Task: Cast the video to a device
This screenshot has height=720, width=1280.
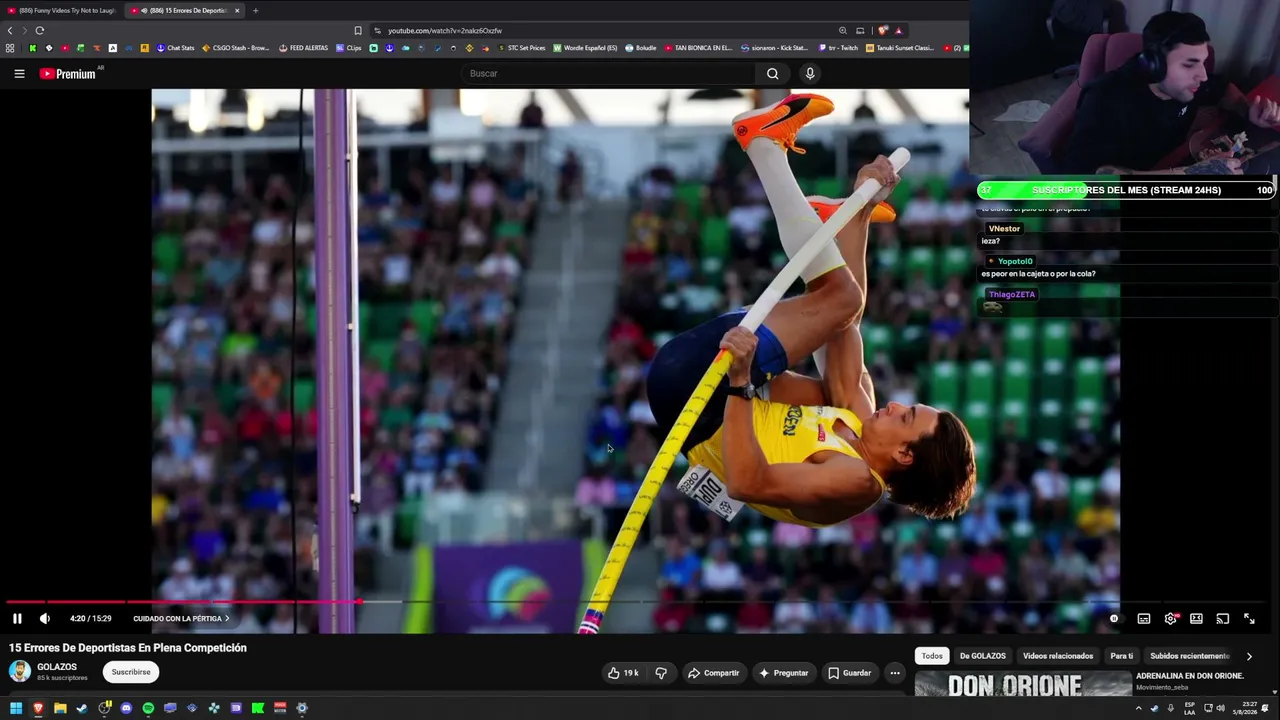Action: pos(1222,619)
